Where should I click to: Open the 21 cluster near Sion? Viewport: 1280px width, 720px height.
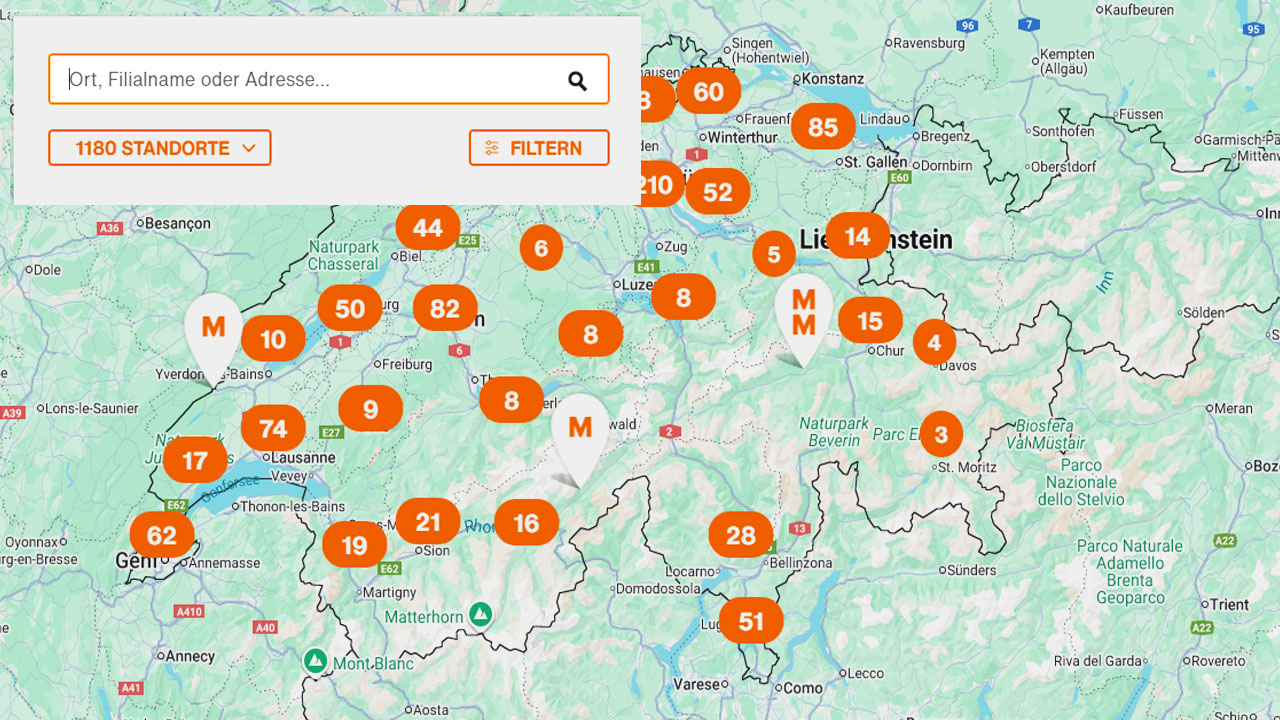428,521
